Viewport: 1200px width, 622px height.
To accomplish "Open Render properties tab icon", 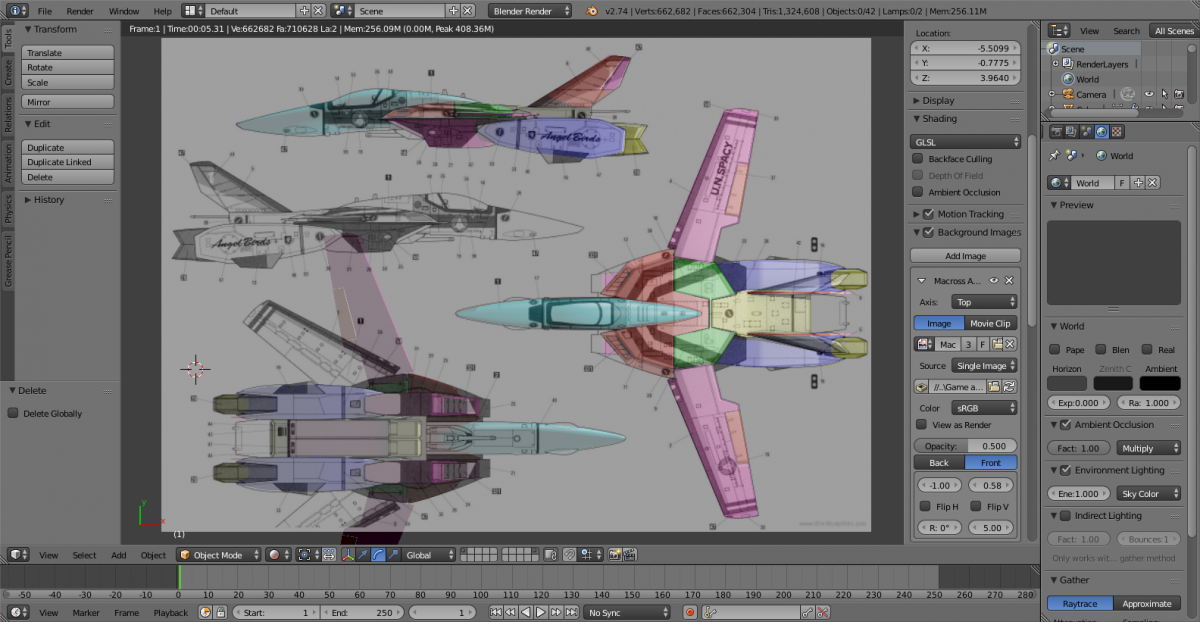I will coord(1056,131).
